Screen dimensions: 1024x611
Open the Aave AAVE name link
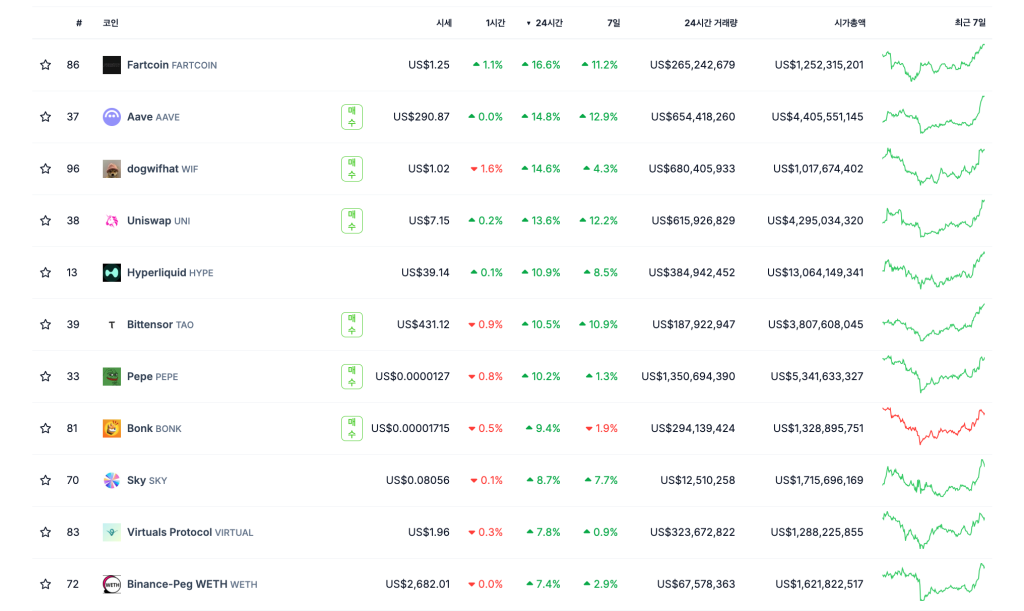coord(153,117)
